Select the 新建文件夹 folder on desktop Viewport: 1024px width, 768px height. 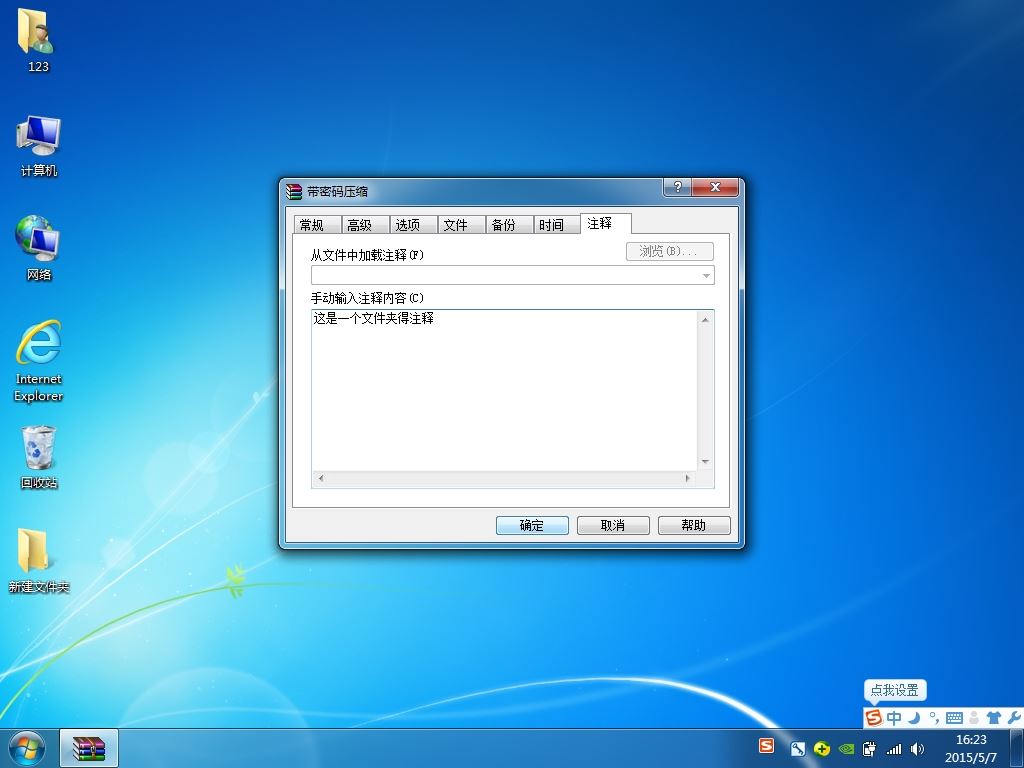tap(39, 560)
